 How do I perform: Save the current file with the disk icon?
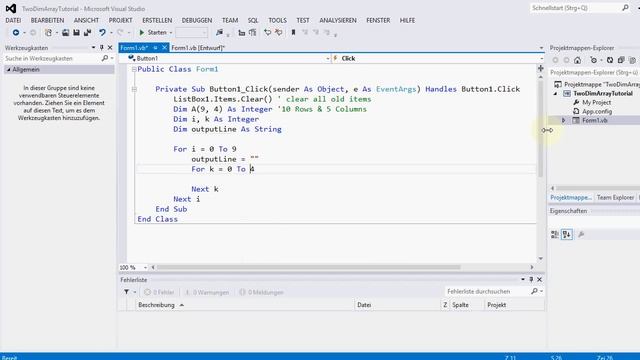[76, 32]
